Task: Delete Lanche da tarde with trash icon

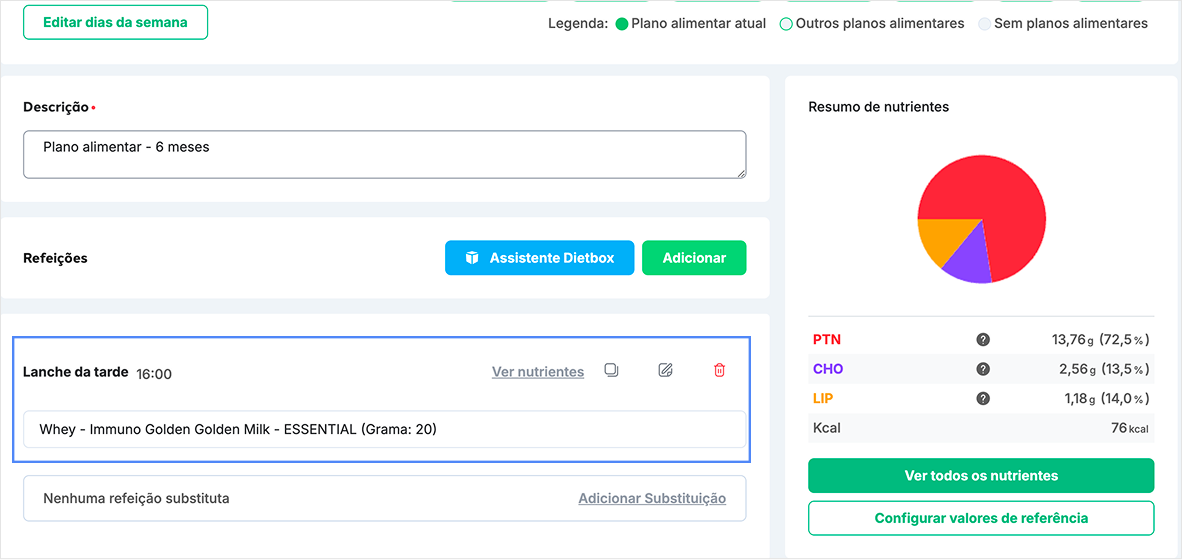Action: click(x=719, y=370)
